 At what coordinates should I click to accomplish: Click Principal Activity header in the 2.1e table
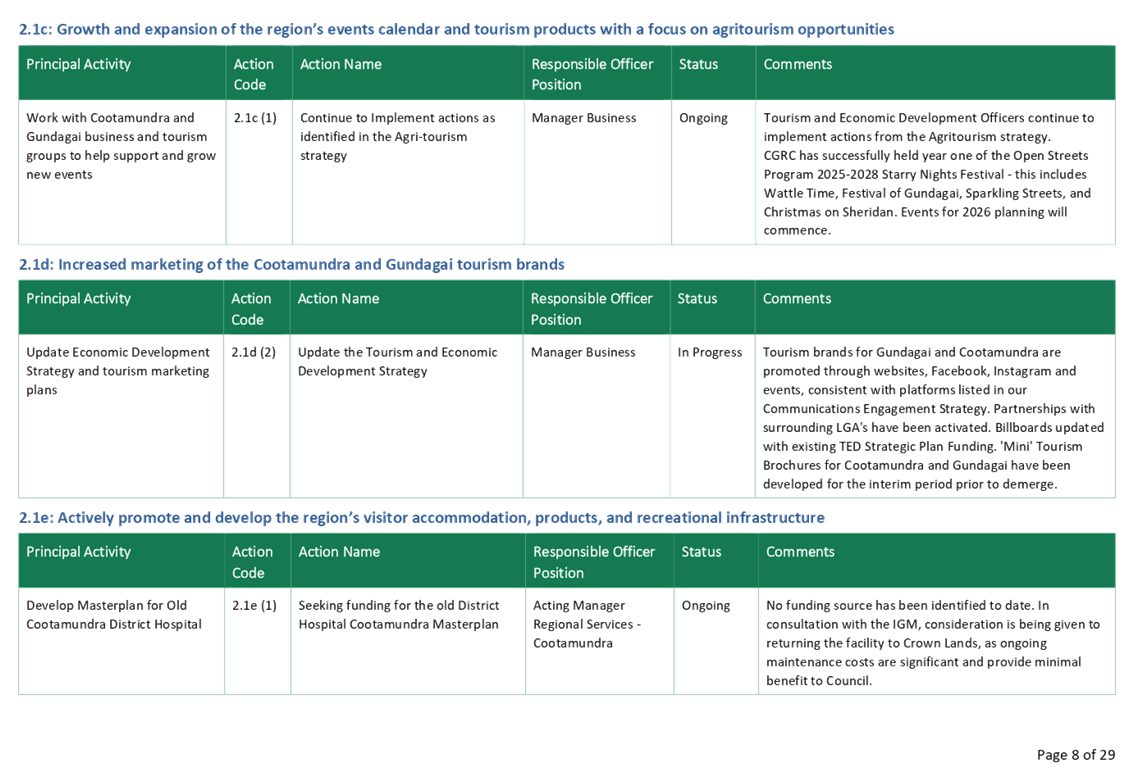(x=78, y=552)
